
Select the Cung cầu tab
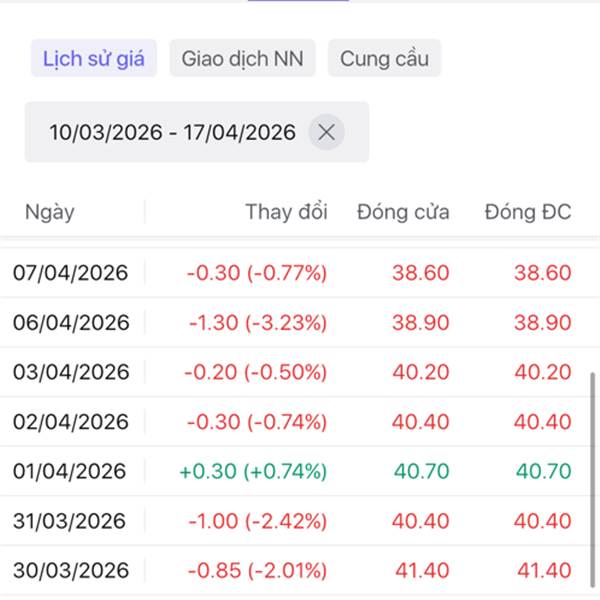[384, 58]
